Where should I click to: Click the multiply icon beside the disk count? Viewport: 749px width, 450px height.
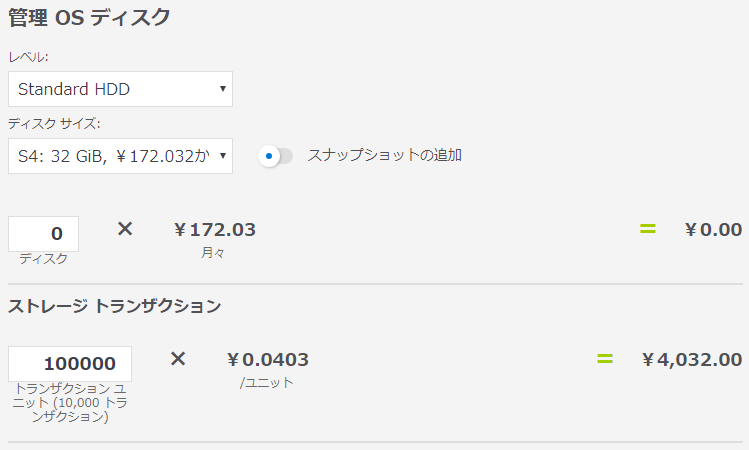[125, 229]
